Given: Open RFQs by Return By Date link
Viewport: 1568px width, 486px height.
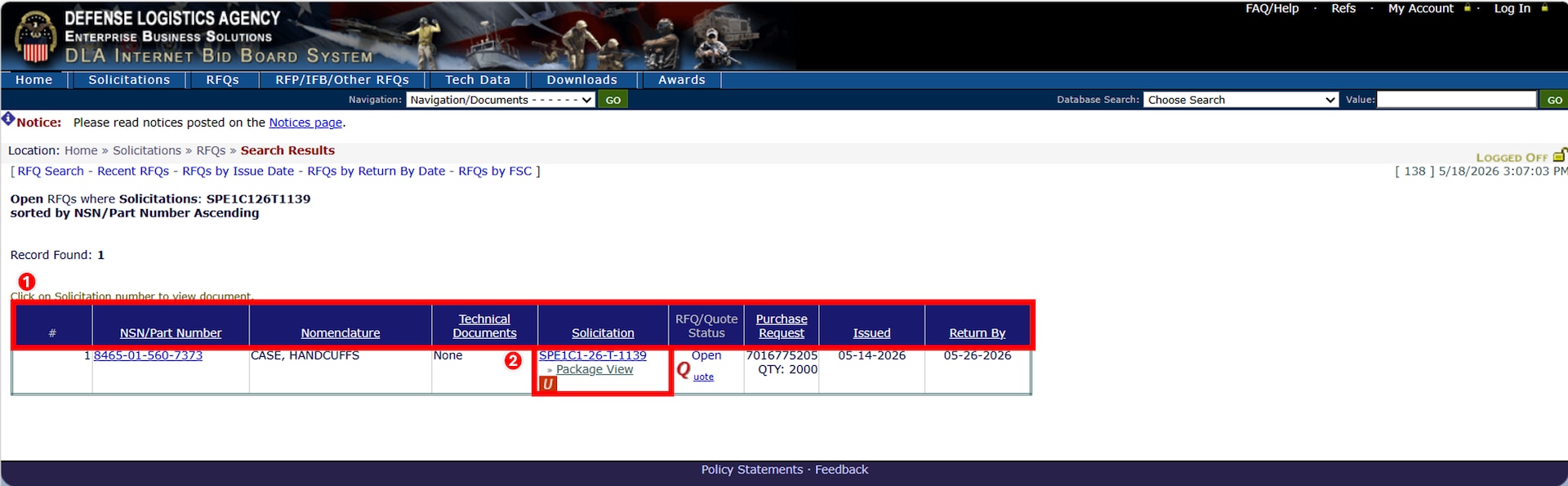Looking at the screenshot, I should [376, 171].
